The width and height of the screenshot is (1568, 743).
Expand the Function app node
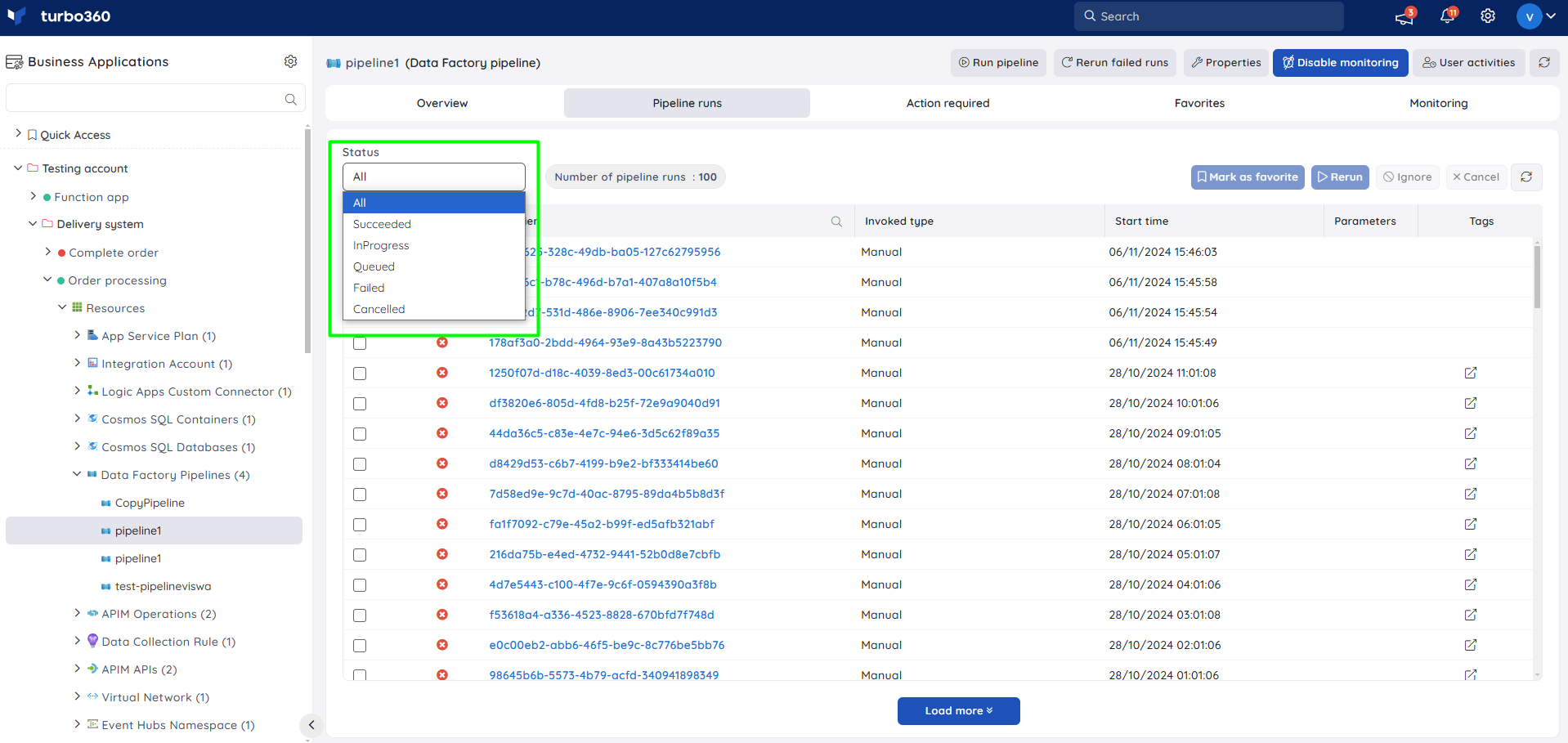(x=33, y=196)
